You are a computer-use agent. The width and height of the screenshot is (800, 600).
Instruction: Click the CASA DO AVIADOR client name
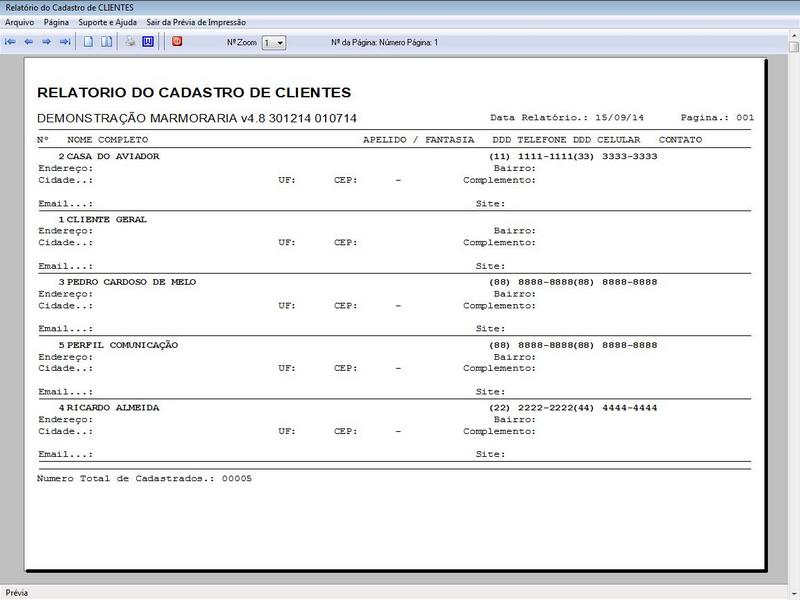coord(113,156)
